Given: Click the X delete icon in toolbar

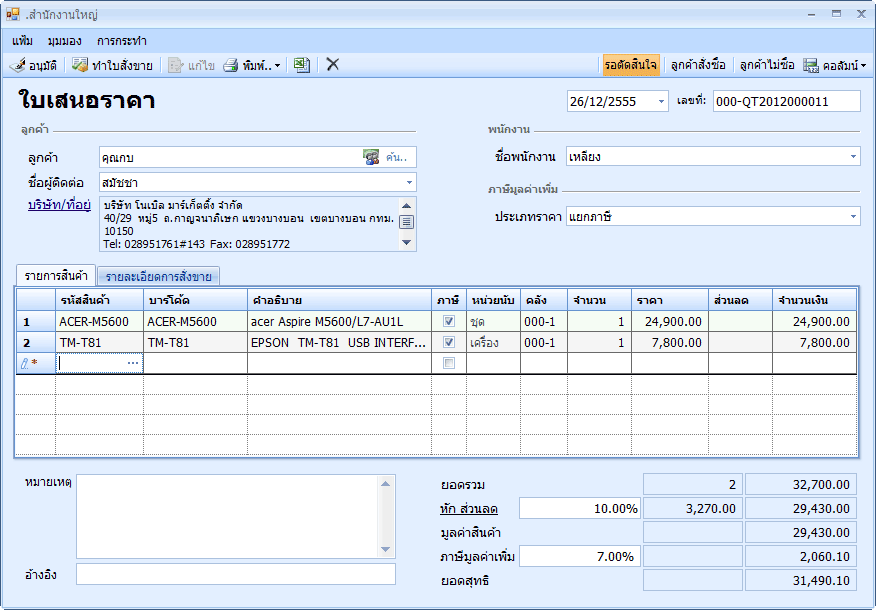Looking at the screenshot, I should pos(333,65).
